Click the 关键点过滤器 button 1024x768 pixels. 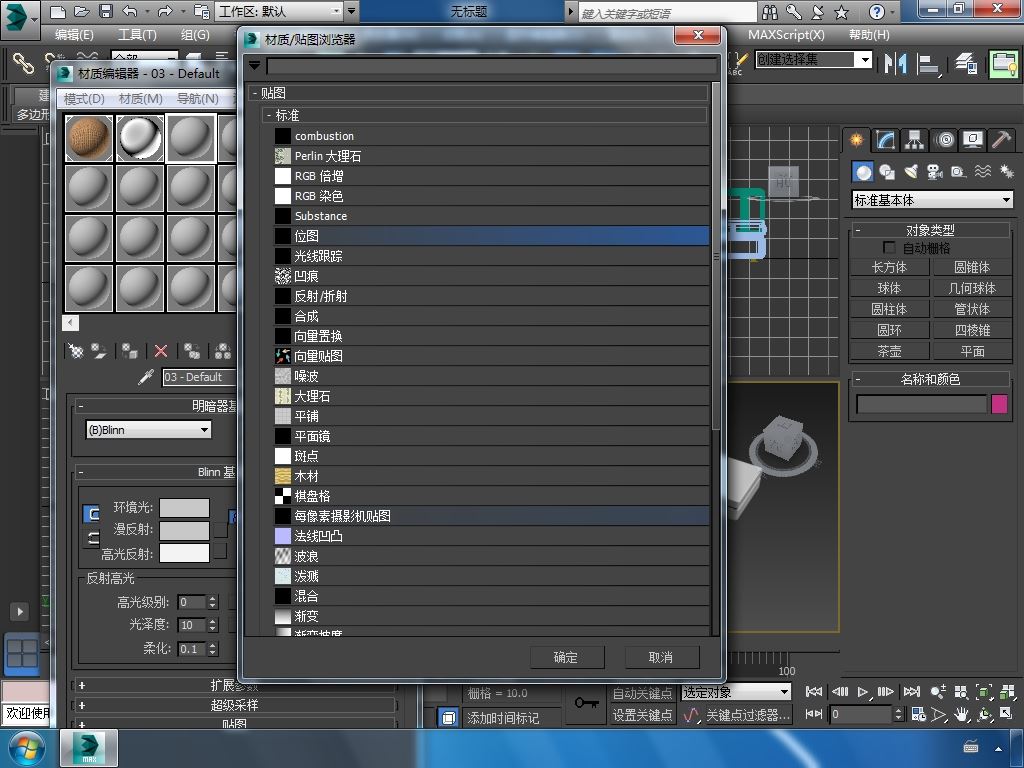point(748,715)
